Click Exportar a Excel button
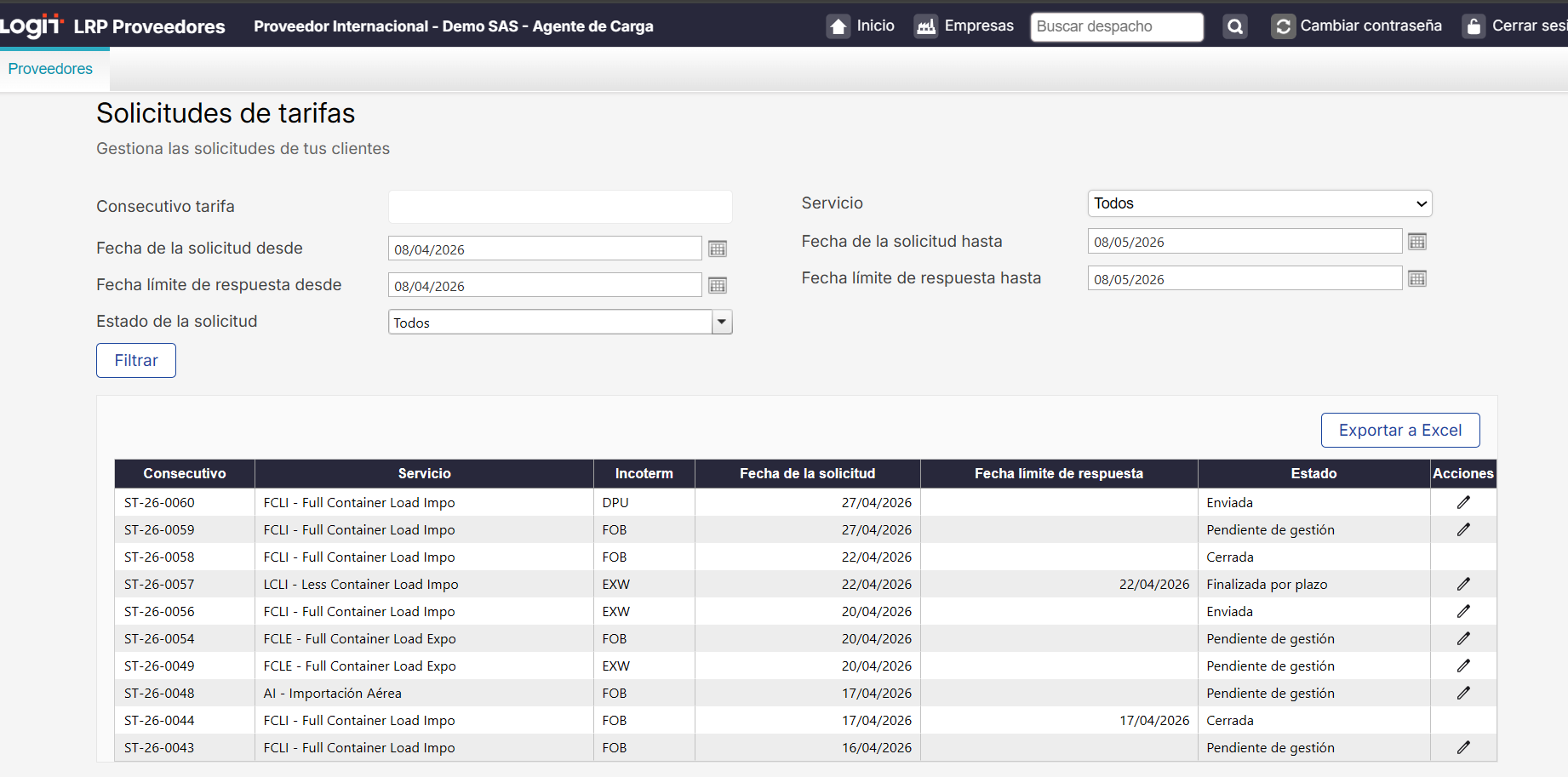The image size is (1568, 777). pos(1400,430)
